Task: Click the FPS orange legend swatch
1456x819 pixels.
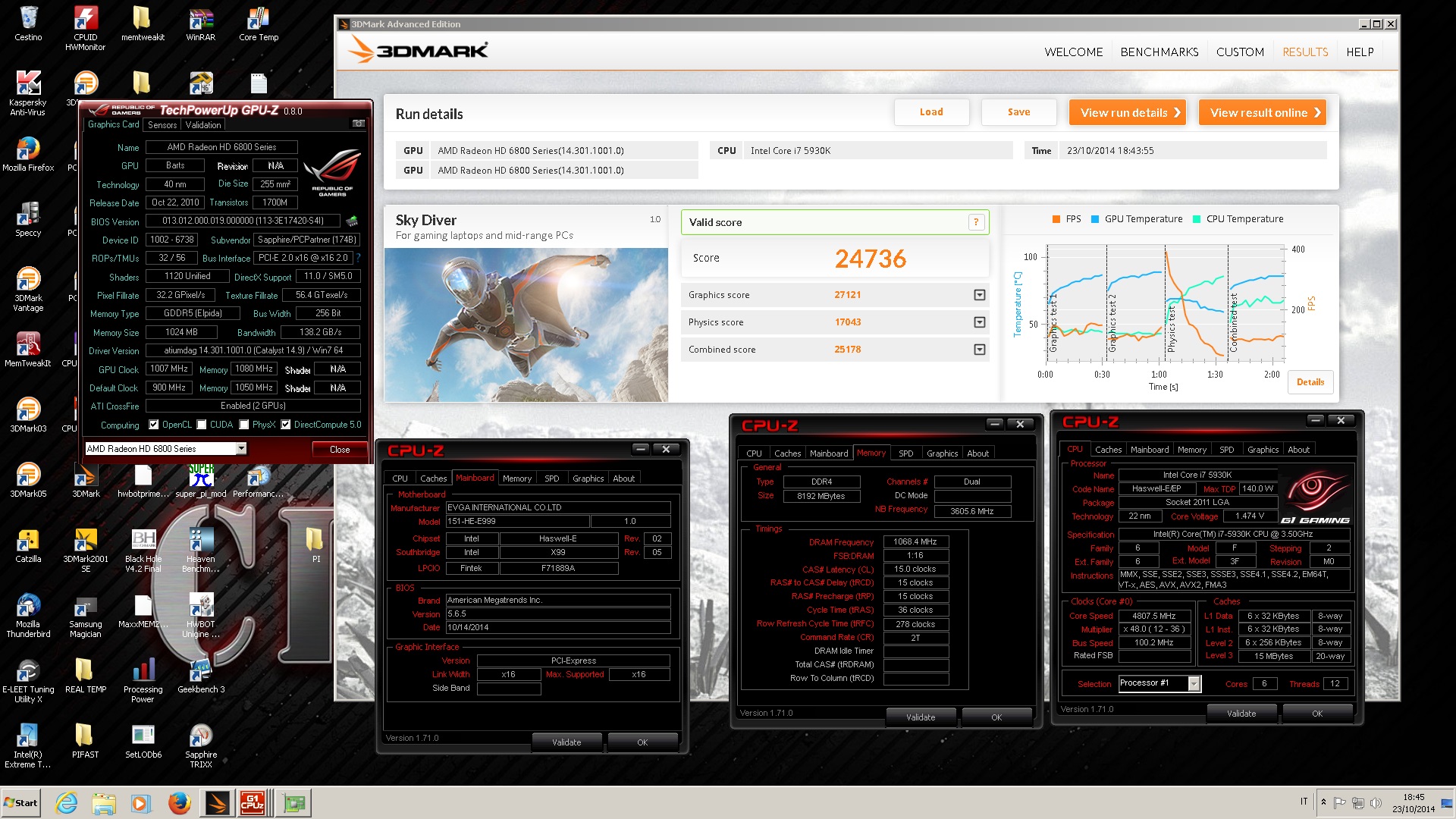Action: pos(1056,219)
